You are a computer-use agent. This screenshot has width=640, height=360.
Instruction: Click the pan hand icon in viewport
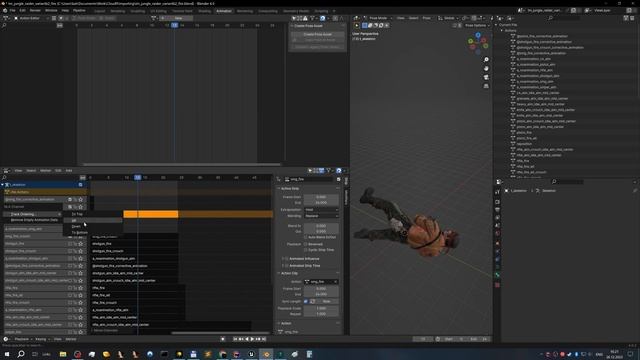(486, 69)
